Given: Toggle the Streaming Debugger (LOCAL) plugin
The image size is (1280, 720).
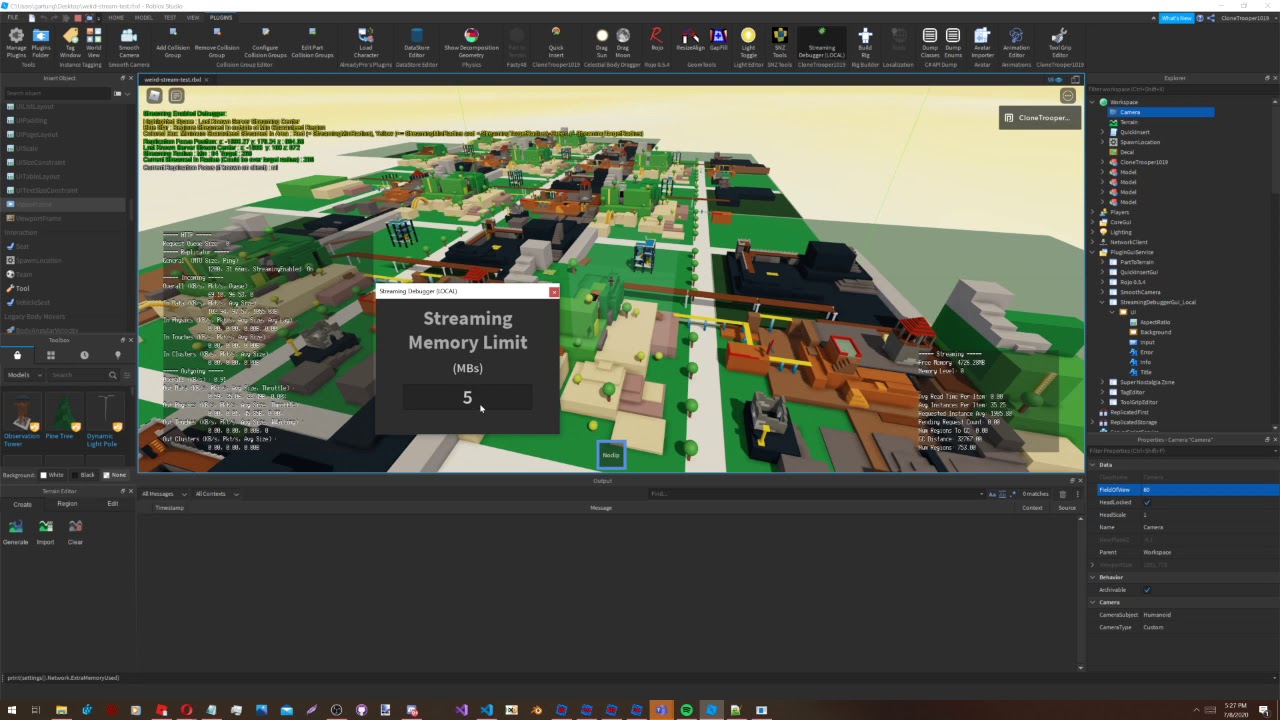Looking at the screenshot, I should (821, 42).
